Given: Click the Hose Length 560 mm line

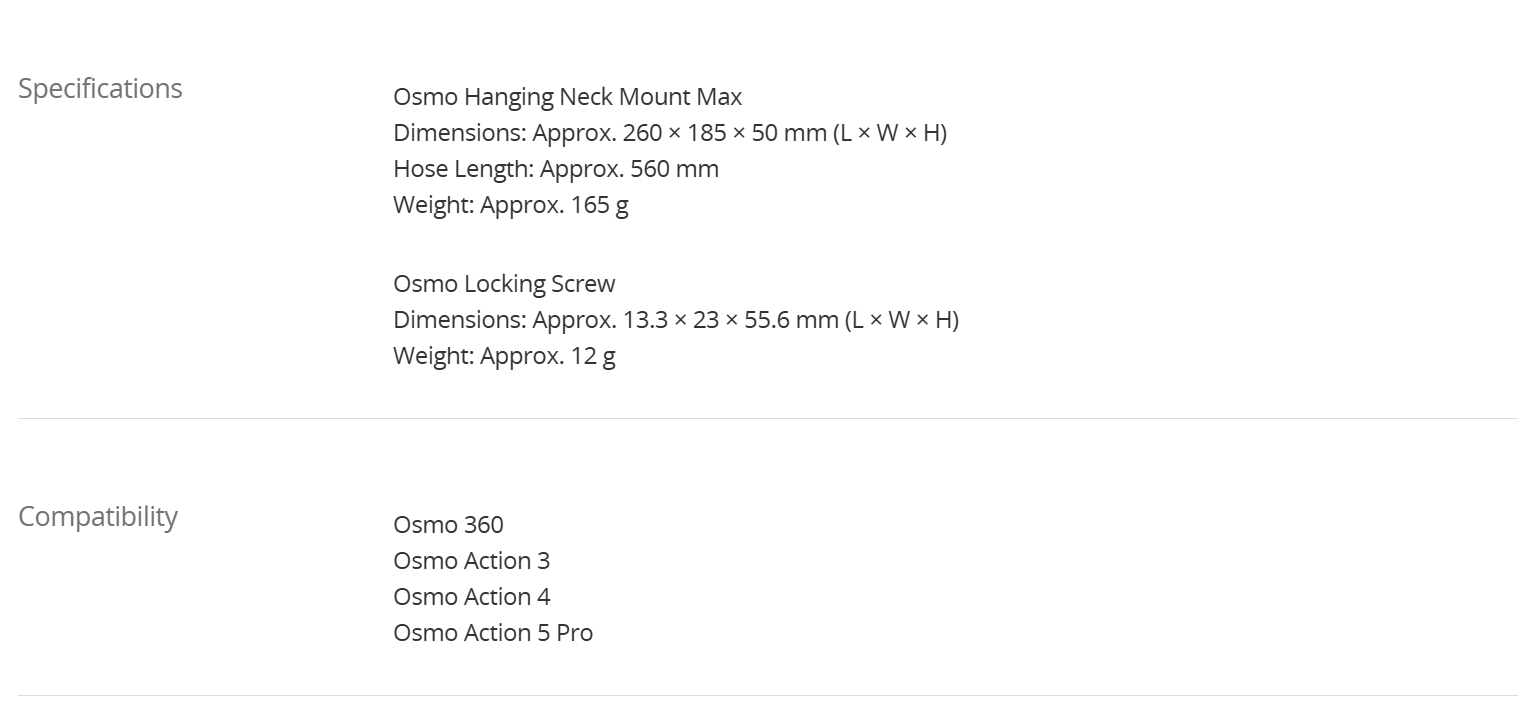Looking at the screenshot, I should pos(556,169).
